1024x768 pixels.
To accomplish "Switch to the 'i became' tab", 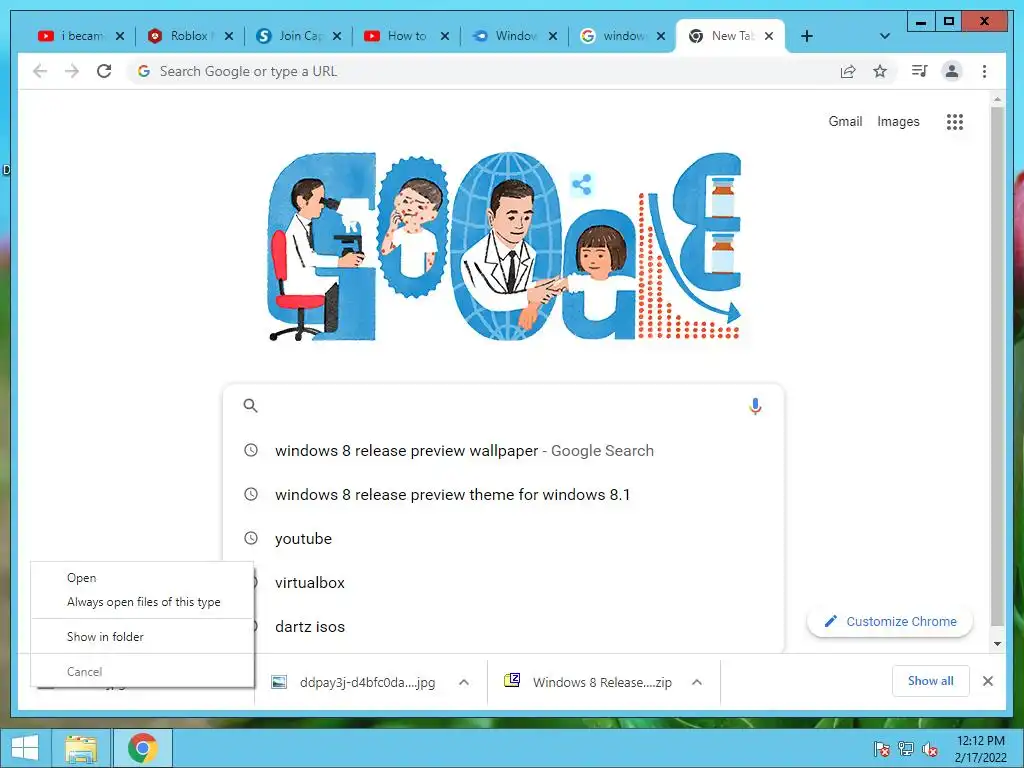I will 72,36.
